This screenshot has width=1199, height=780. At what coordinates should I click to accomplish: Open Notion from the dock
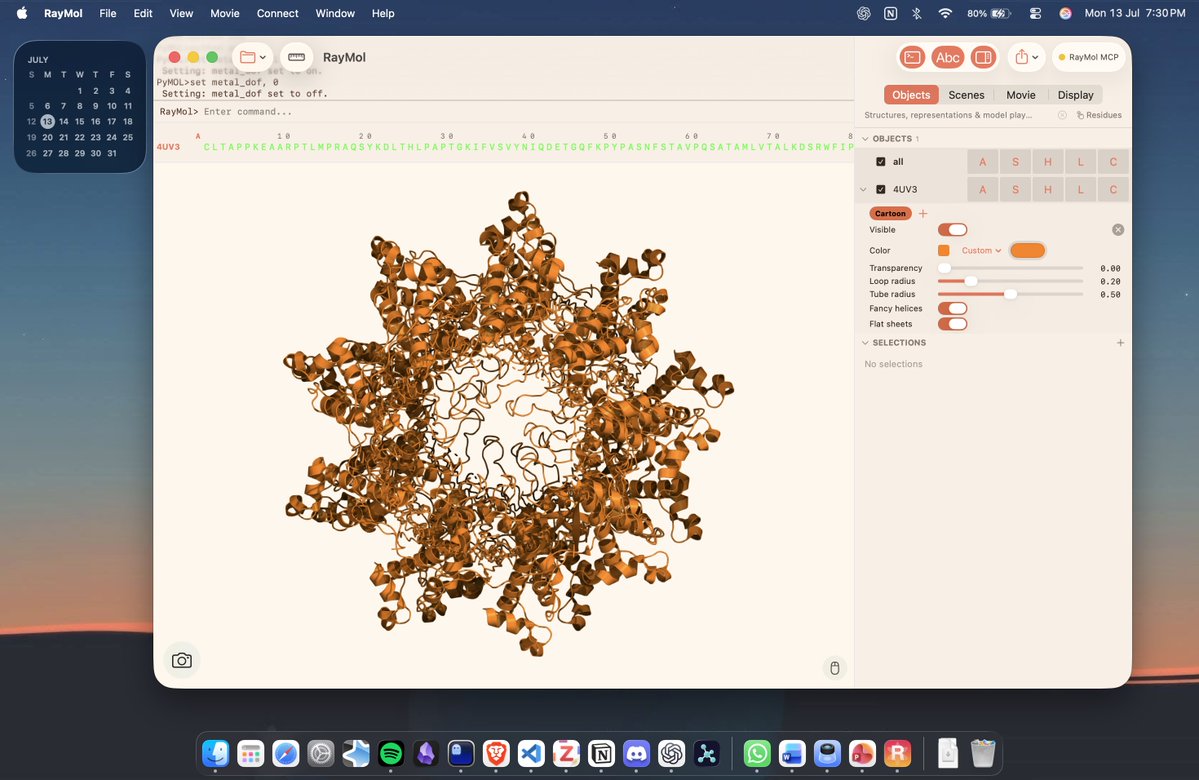tap(602, 754)
